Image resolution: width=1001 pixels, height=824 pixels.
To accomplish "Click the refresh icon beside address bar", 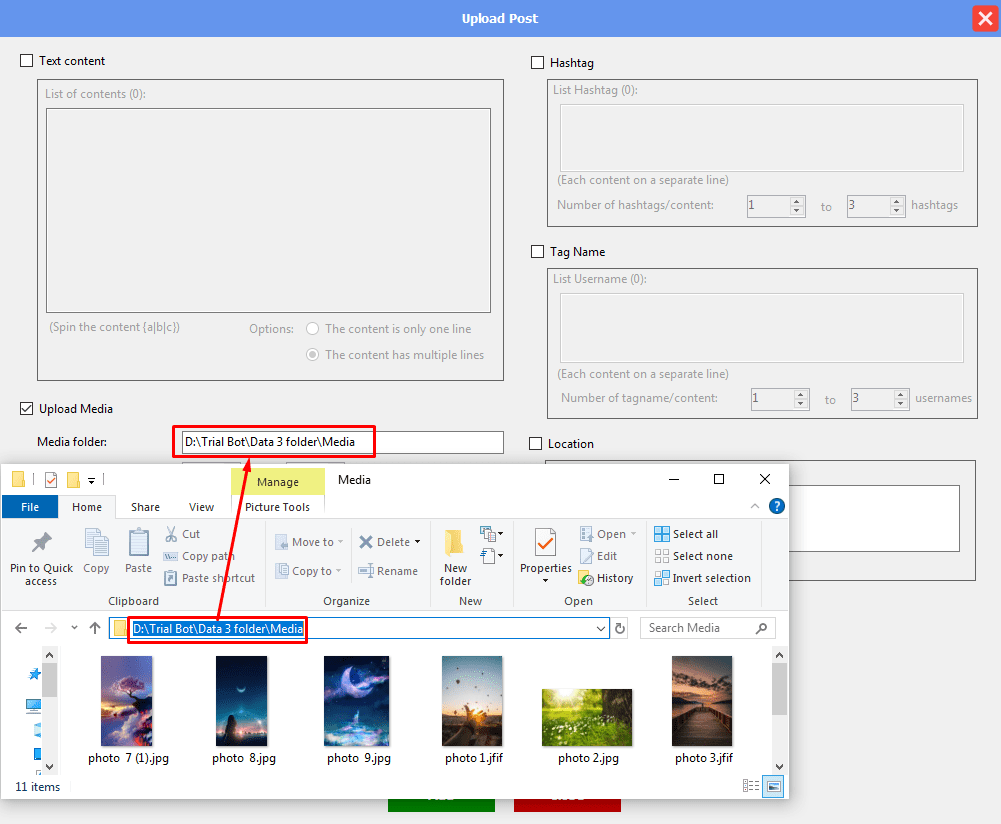I will coord(620,628).
